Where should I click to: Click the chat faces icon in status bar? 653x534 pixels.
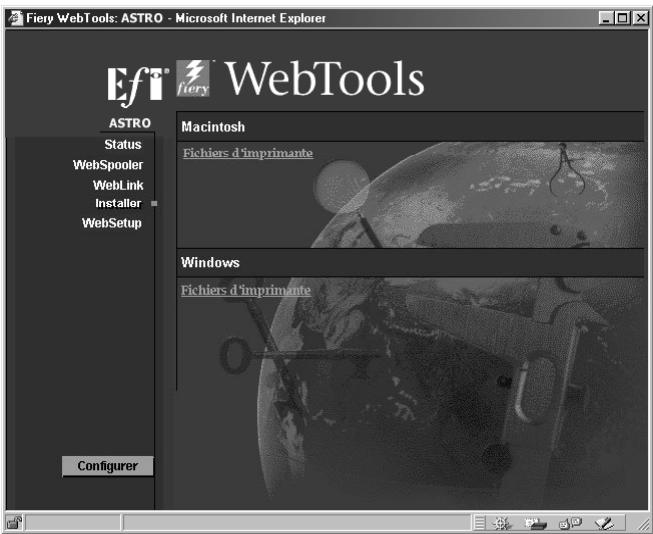tap(570, 523)
